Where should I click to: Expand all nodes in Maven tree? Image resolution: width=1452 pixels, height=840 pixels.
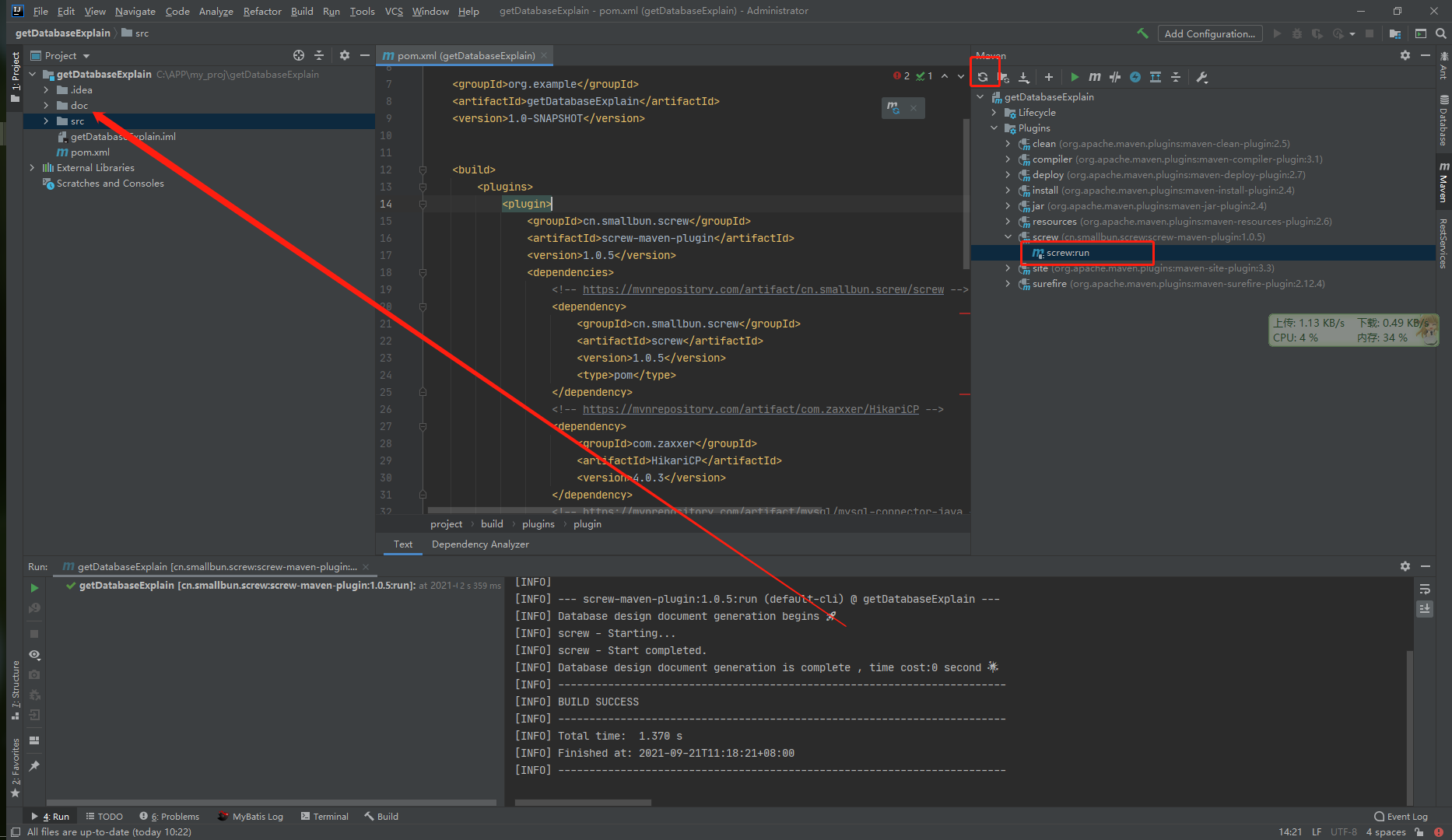(x=1156, y=77)
